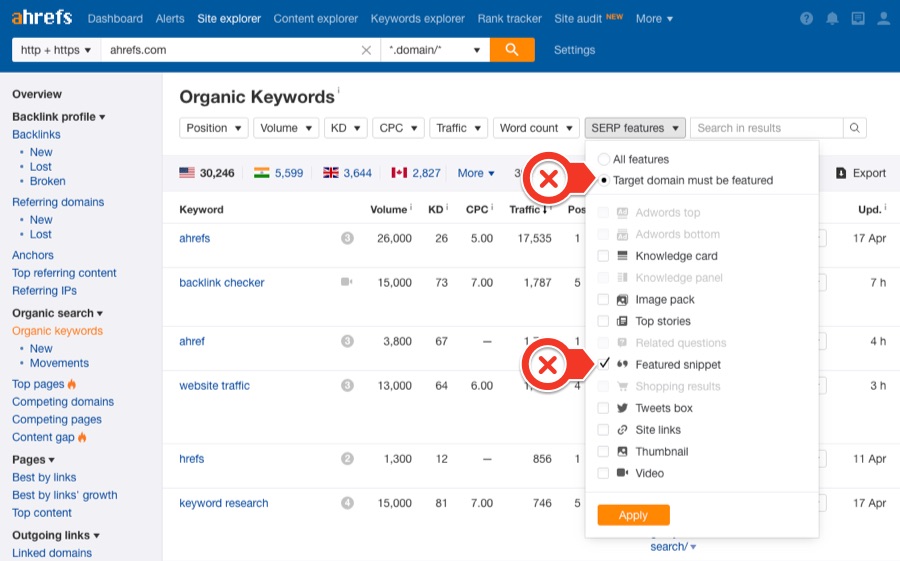Click the Top stories icon

[x=622, y=321]
